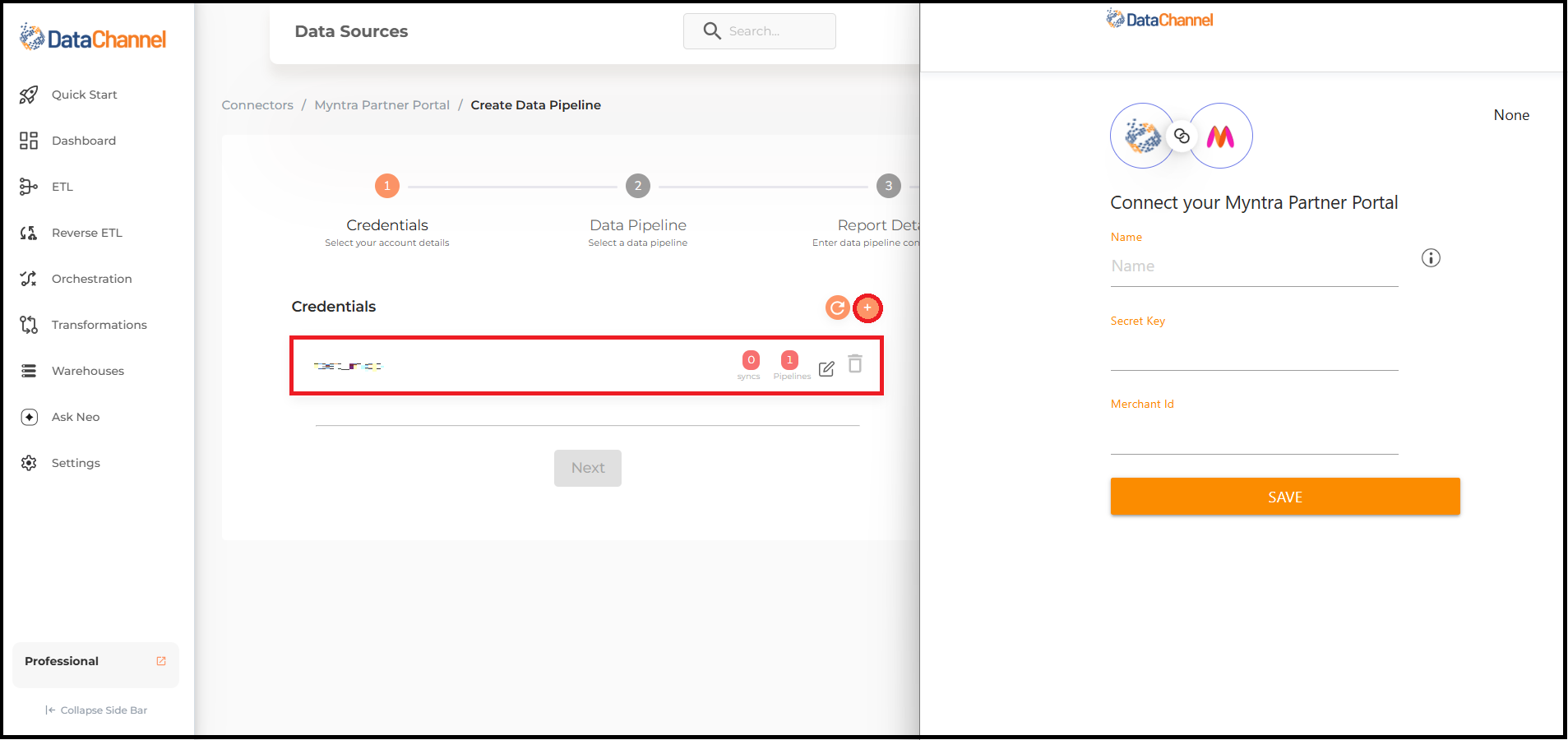Open Reverse ETL in sidebar
The width and height of the screenshot is (1568, 740).
[x=87, y=233]
